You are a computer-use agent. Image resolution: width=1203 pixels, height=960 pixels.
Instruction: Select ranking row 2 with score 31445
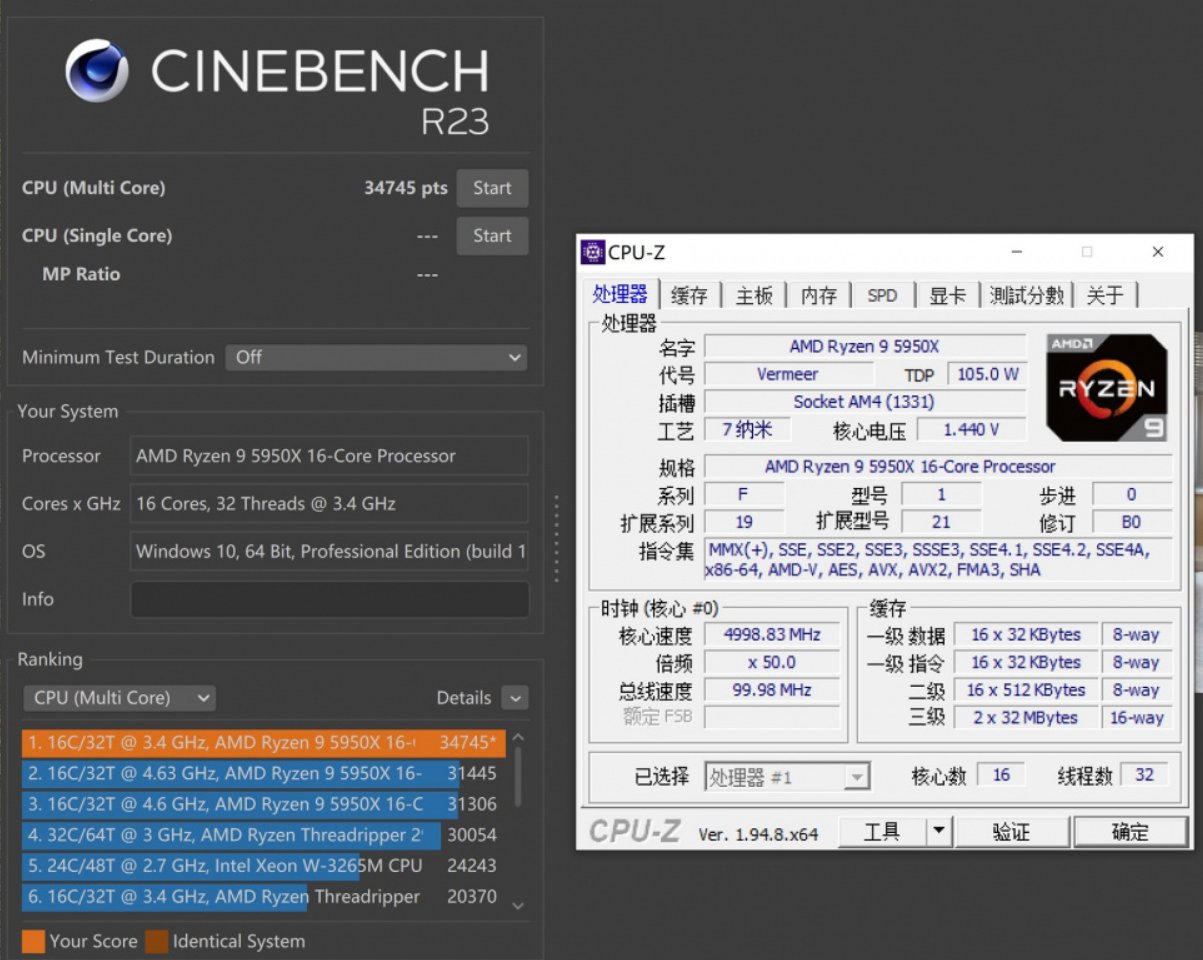(264, 773)
